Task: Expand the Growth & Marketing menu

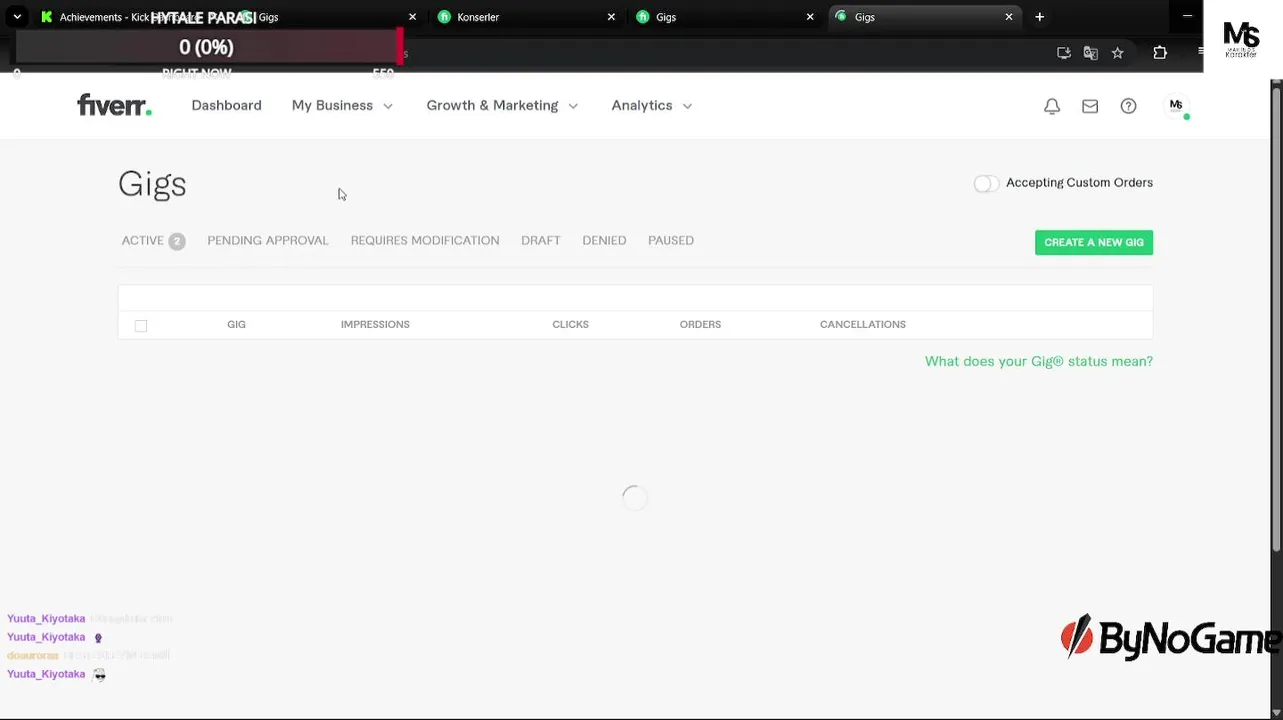Action: pos(502,105)
